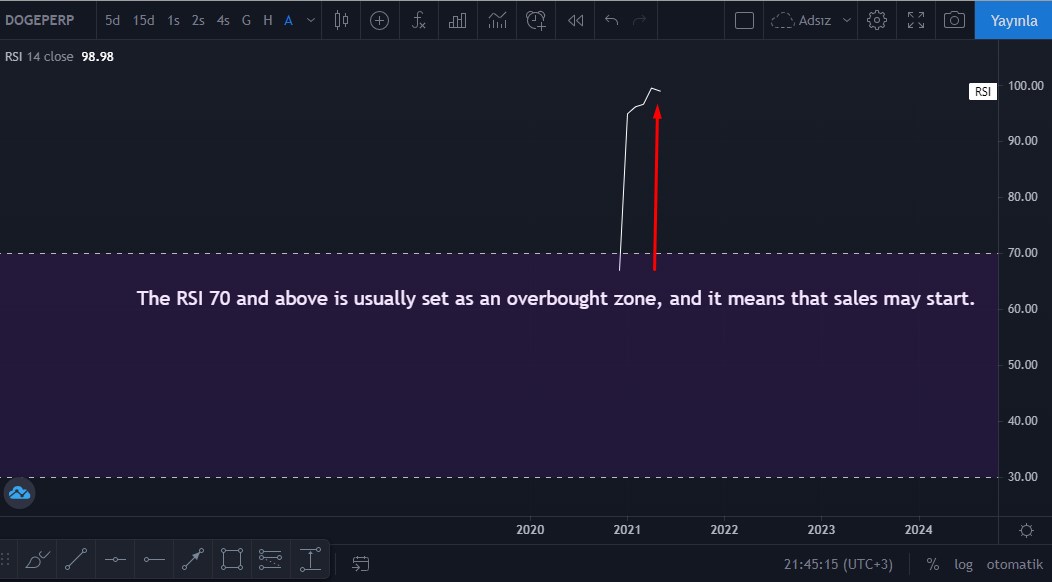Screen dimensions: 1052x582
Task: Select the 1s timeframe
Action: click(173, 20)
